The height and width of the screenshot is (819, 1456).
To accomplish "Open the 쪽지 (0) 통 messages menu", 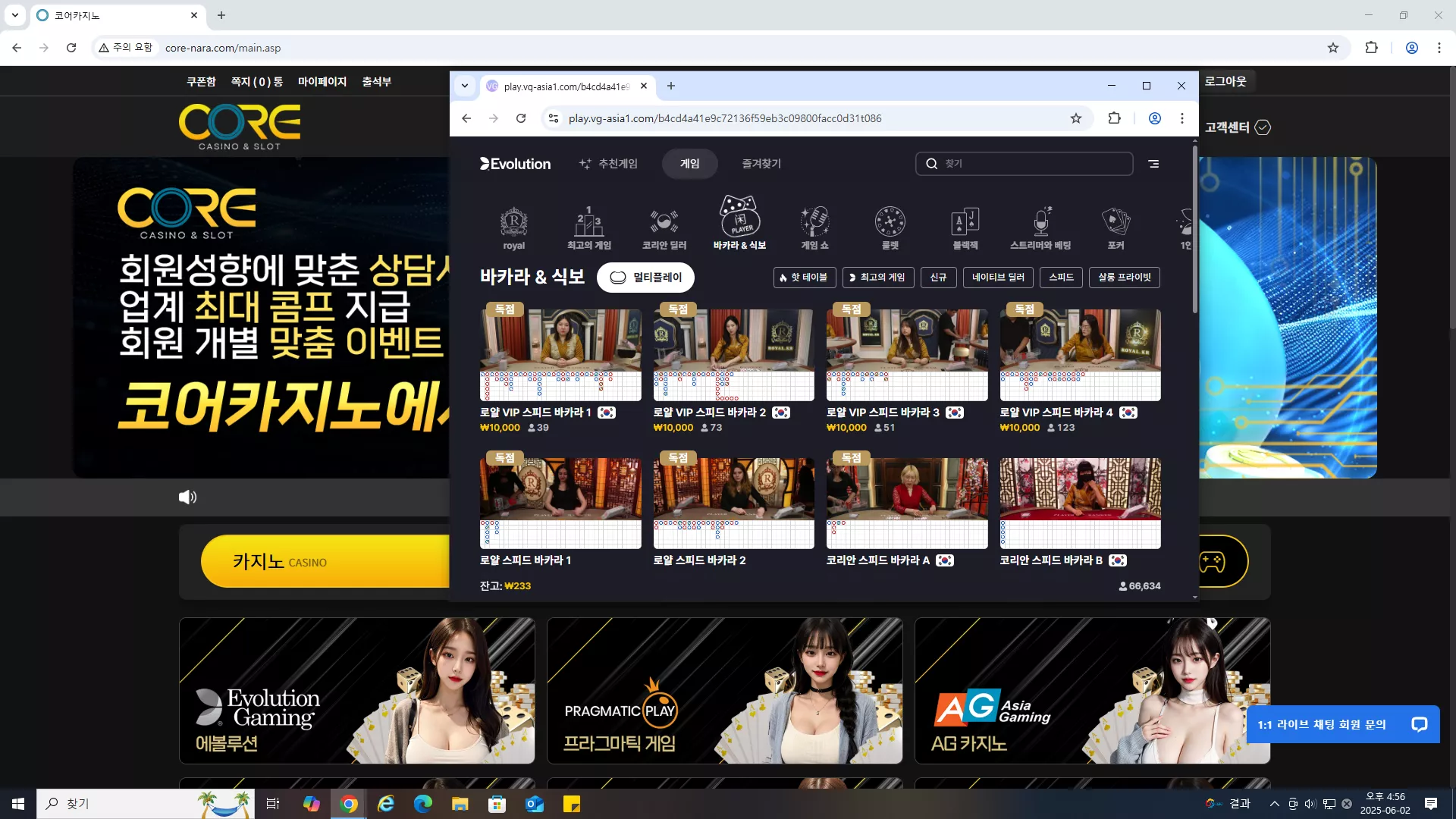I will (x=257, y=81).
